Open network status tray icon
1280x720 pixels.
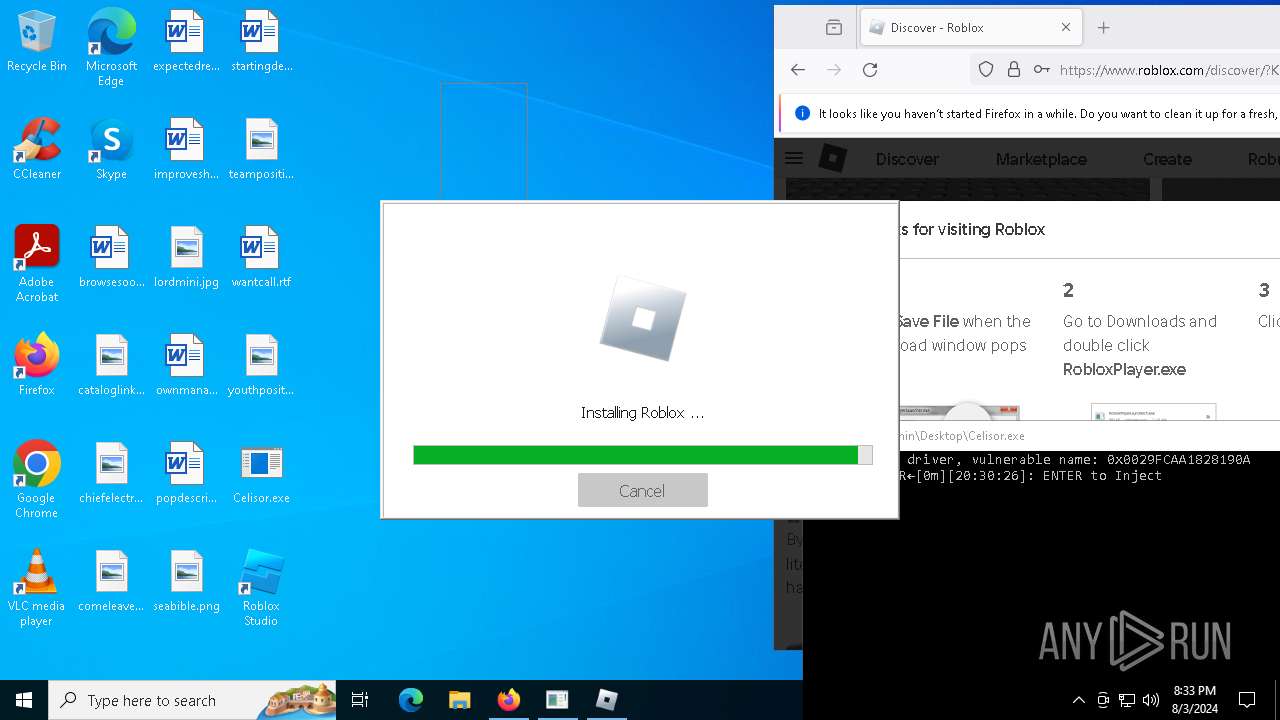click(x=1127, y=700)
